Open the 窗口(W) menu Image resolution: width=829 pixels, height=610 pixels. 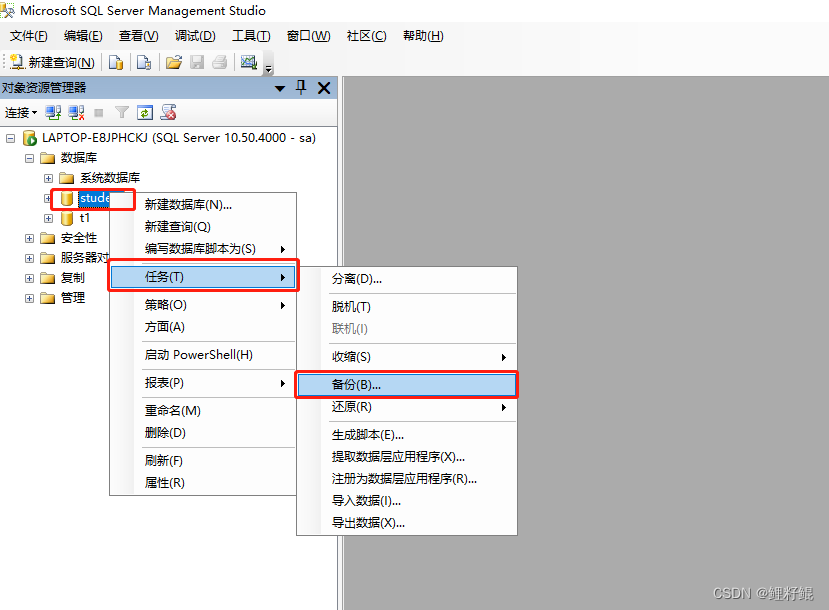pos(308,36)
